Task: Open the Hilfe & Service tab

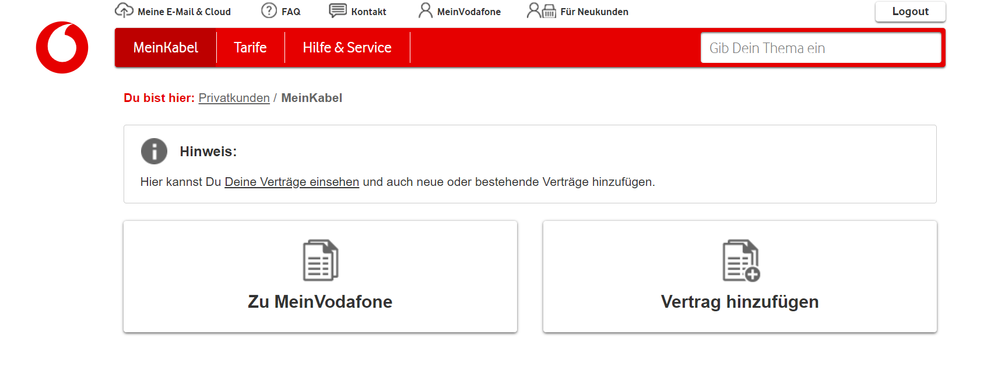Action: [347, 48]
